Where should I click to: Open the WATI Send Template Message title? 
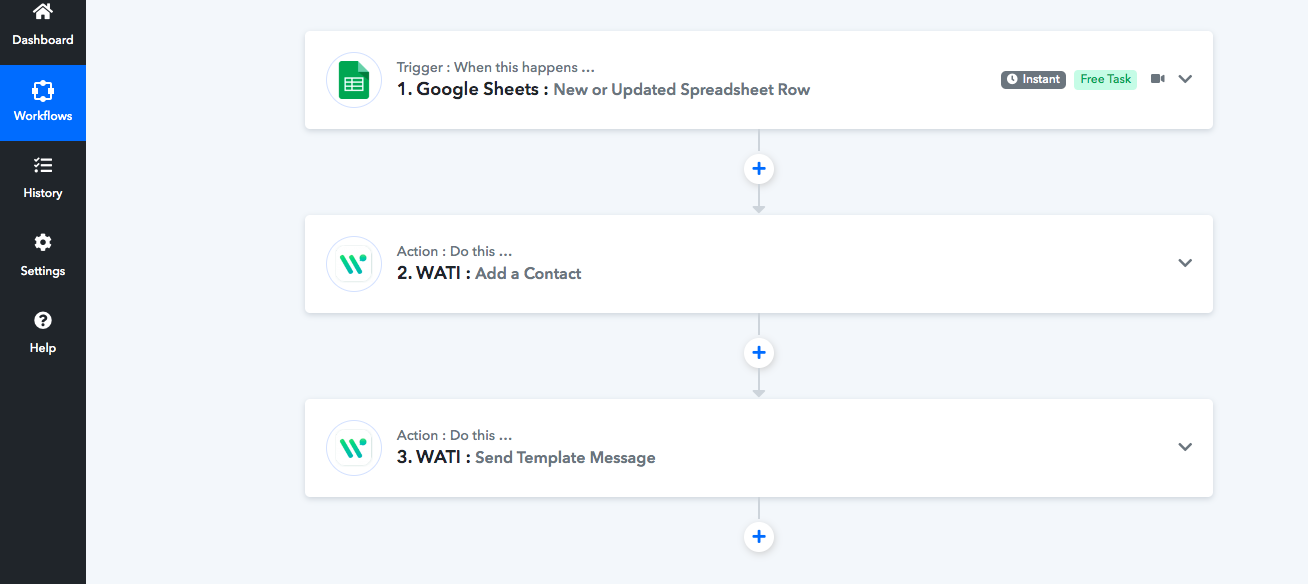[526, 458]
